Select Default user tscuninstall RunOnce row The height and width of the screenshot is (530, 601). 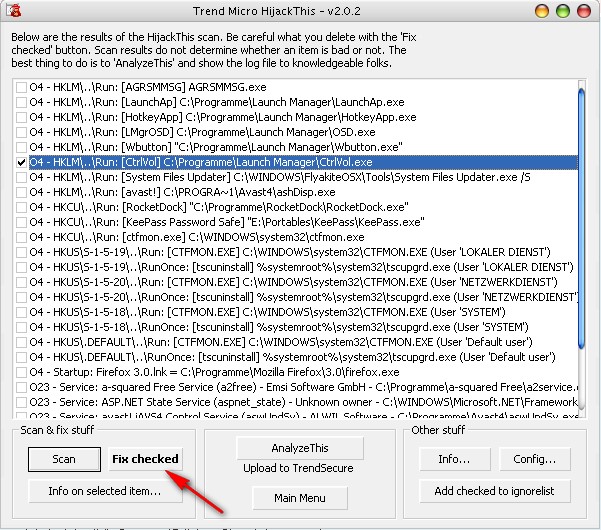tap(292, 358)
